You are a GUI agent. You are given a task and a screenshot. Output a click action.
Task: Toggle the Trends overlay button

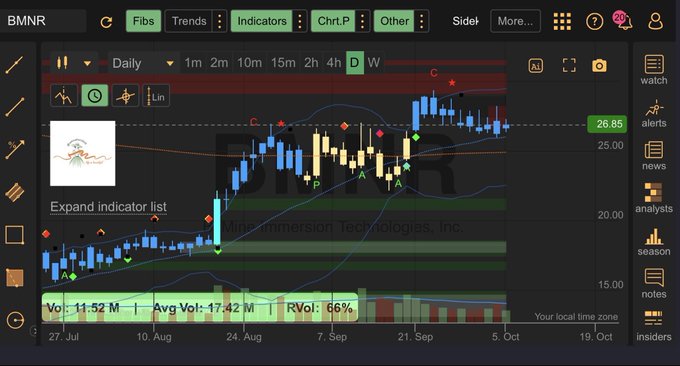click(189, 21)
